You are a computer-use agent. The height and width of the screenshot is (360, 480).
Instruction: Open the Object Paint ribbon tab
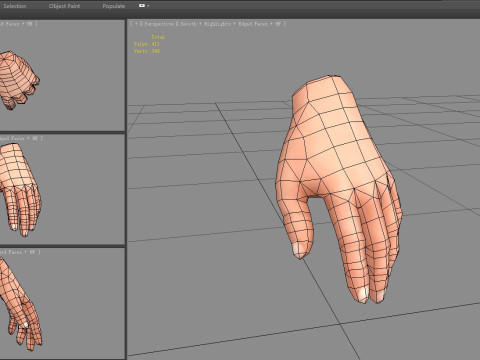pos(64,6)
